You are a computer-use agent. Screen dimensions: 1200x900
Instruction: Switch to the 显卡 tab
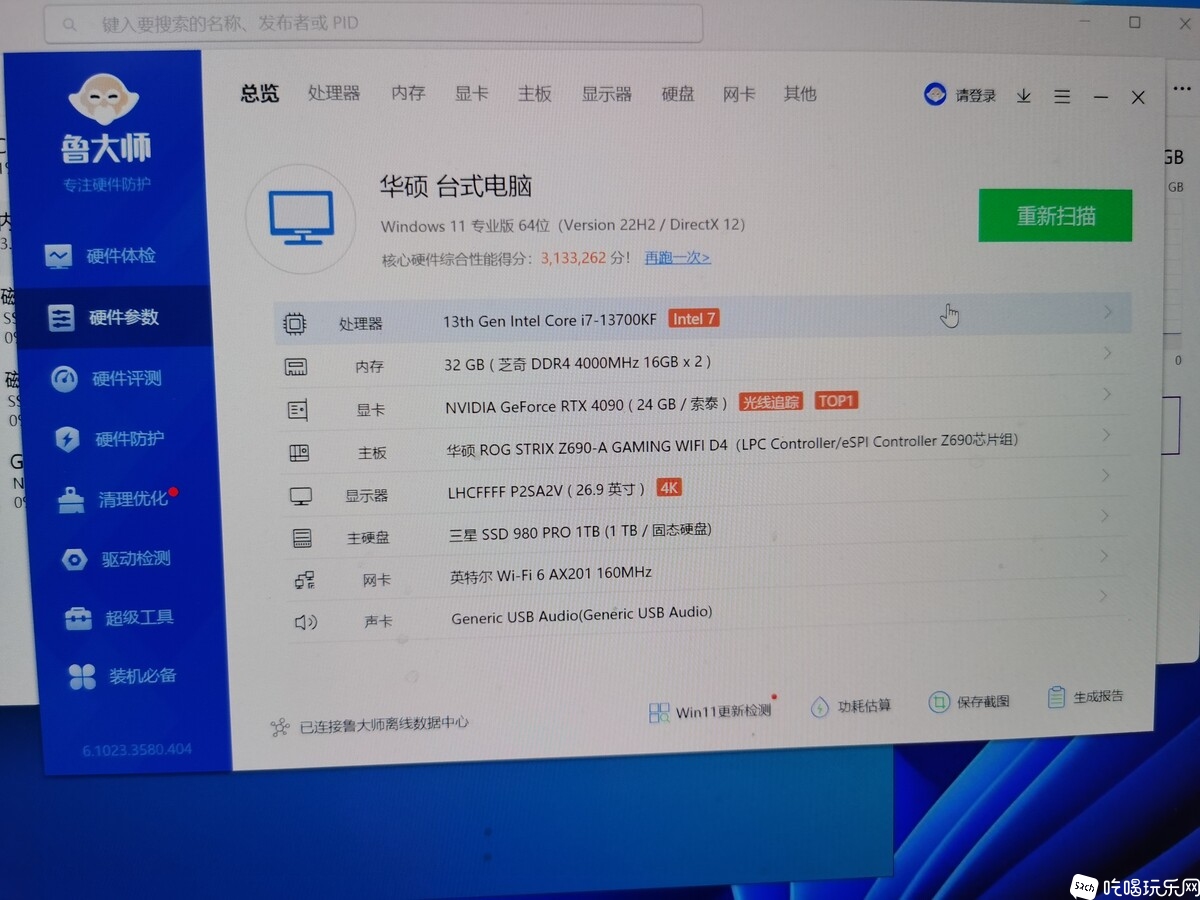tap(472, 93)
